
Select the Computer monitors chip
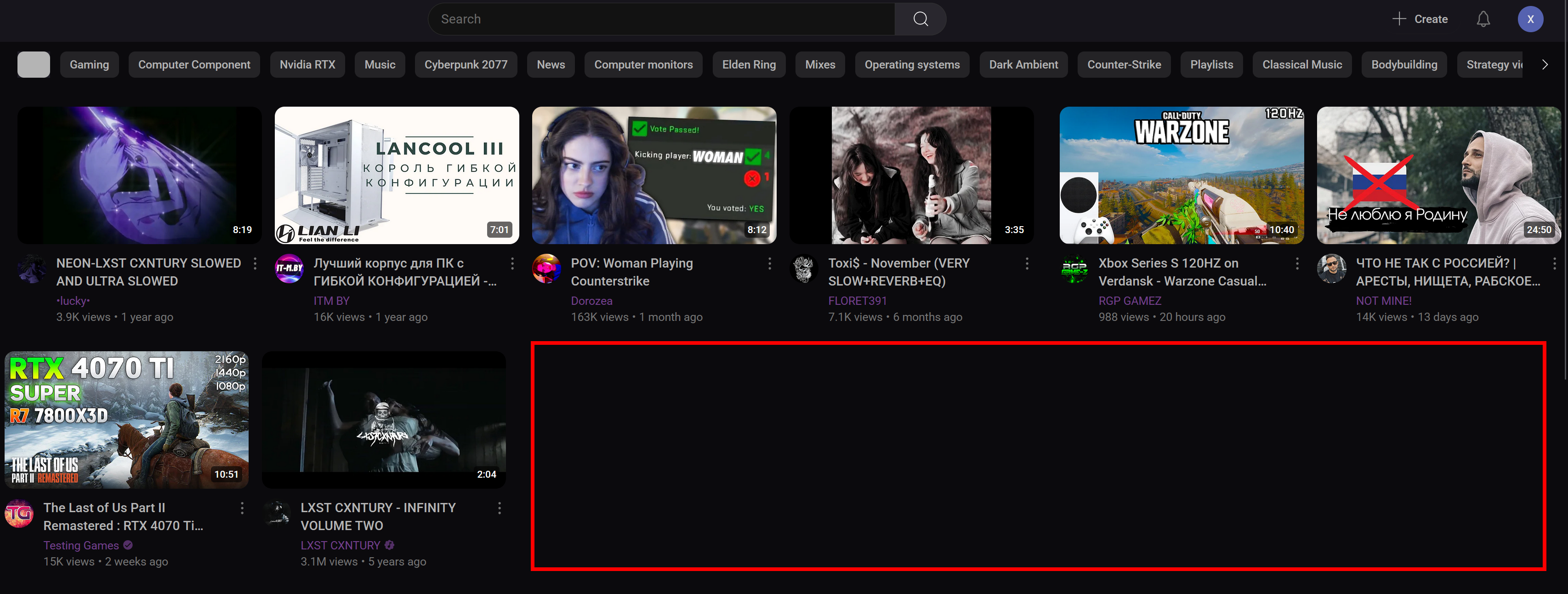coord(643,64)
